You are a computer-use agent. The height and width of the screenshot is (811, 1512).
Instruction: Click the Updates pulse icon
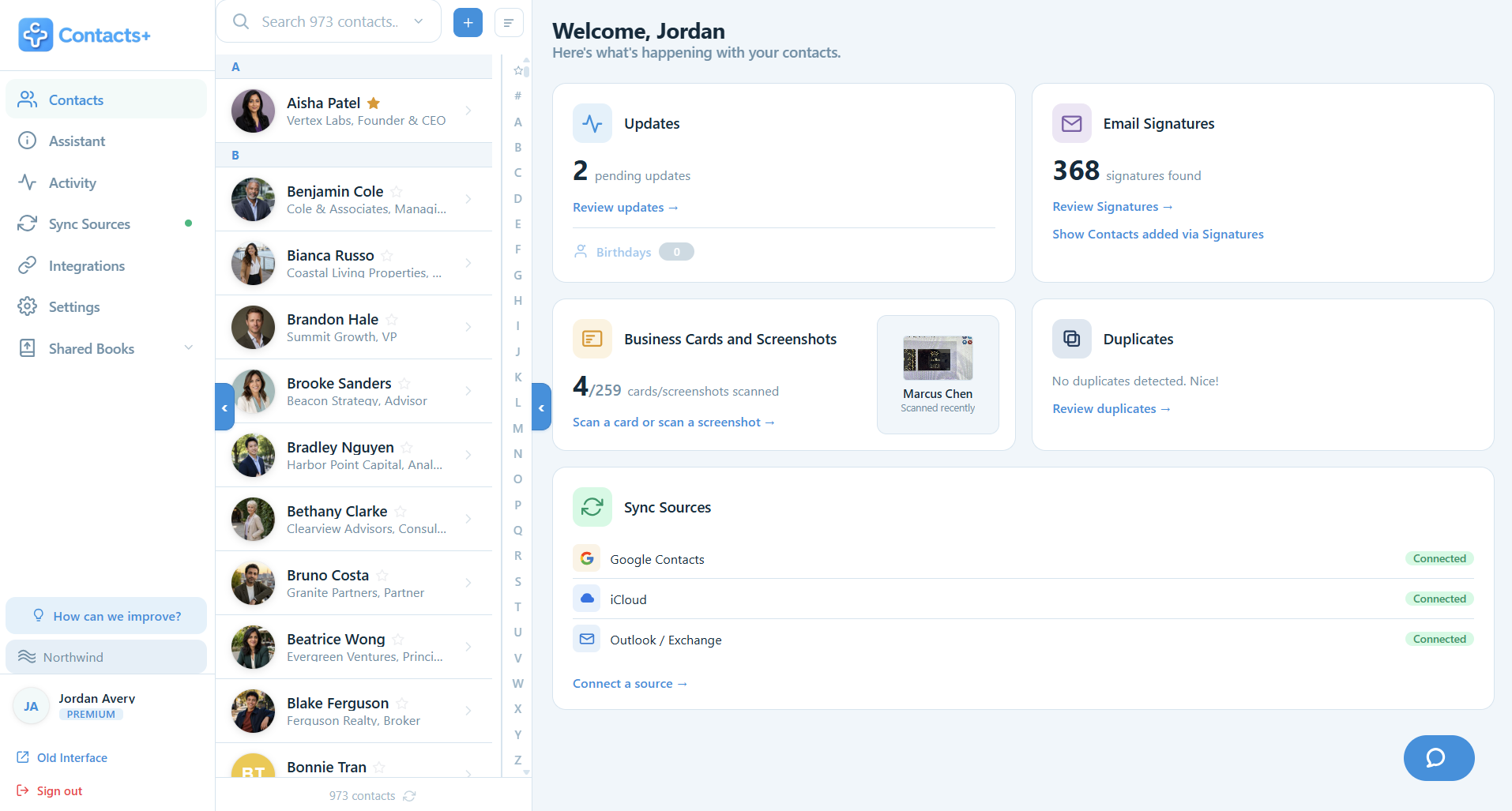(x=592, y=123)
